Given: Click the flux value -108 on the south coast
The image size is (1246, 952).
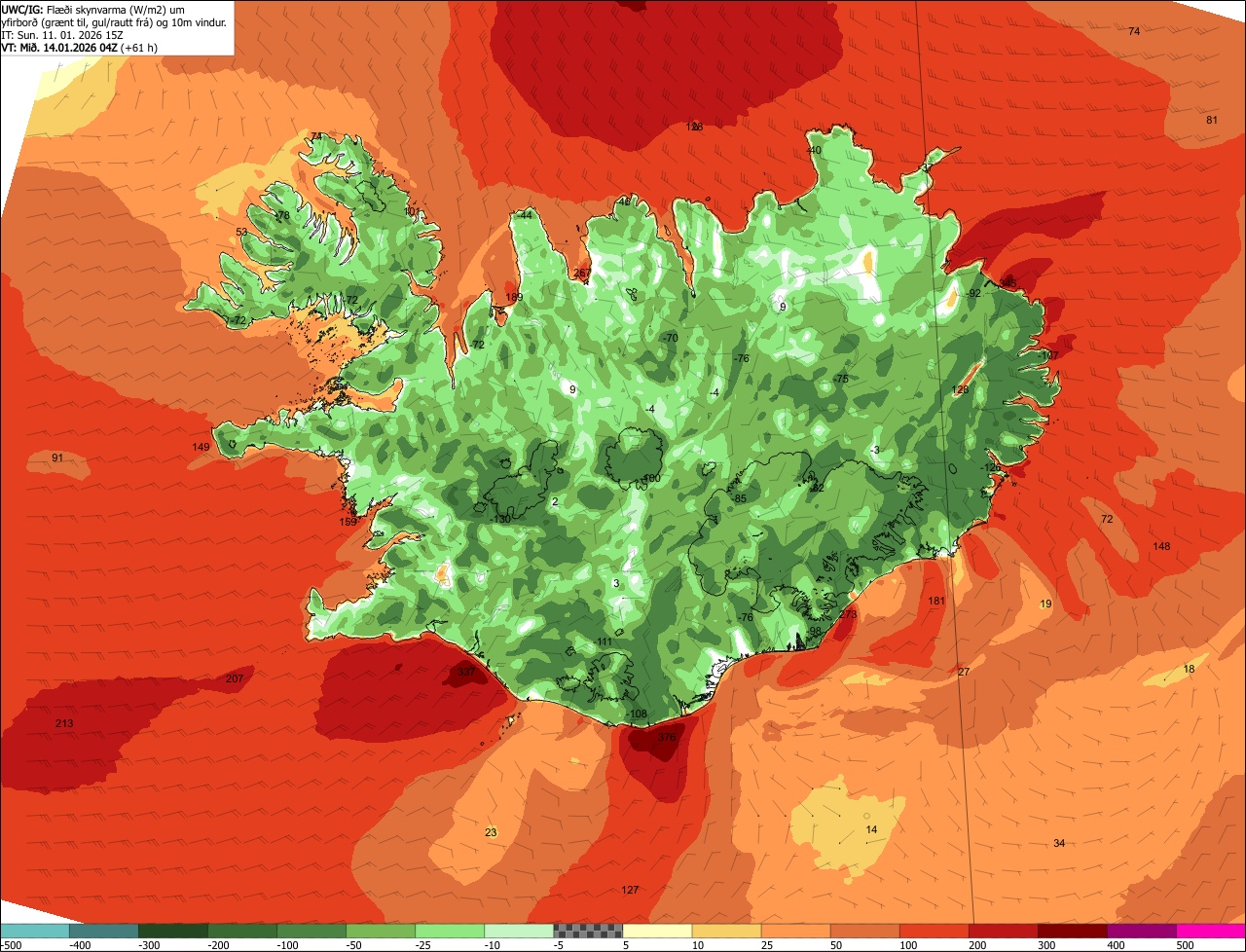Looking at the screenshot, I should coord(637,714).
